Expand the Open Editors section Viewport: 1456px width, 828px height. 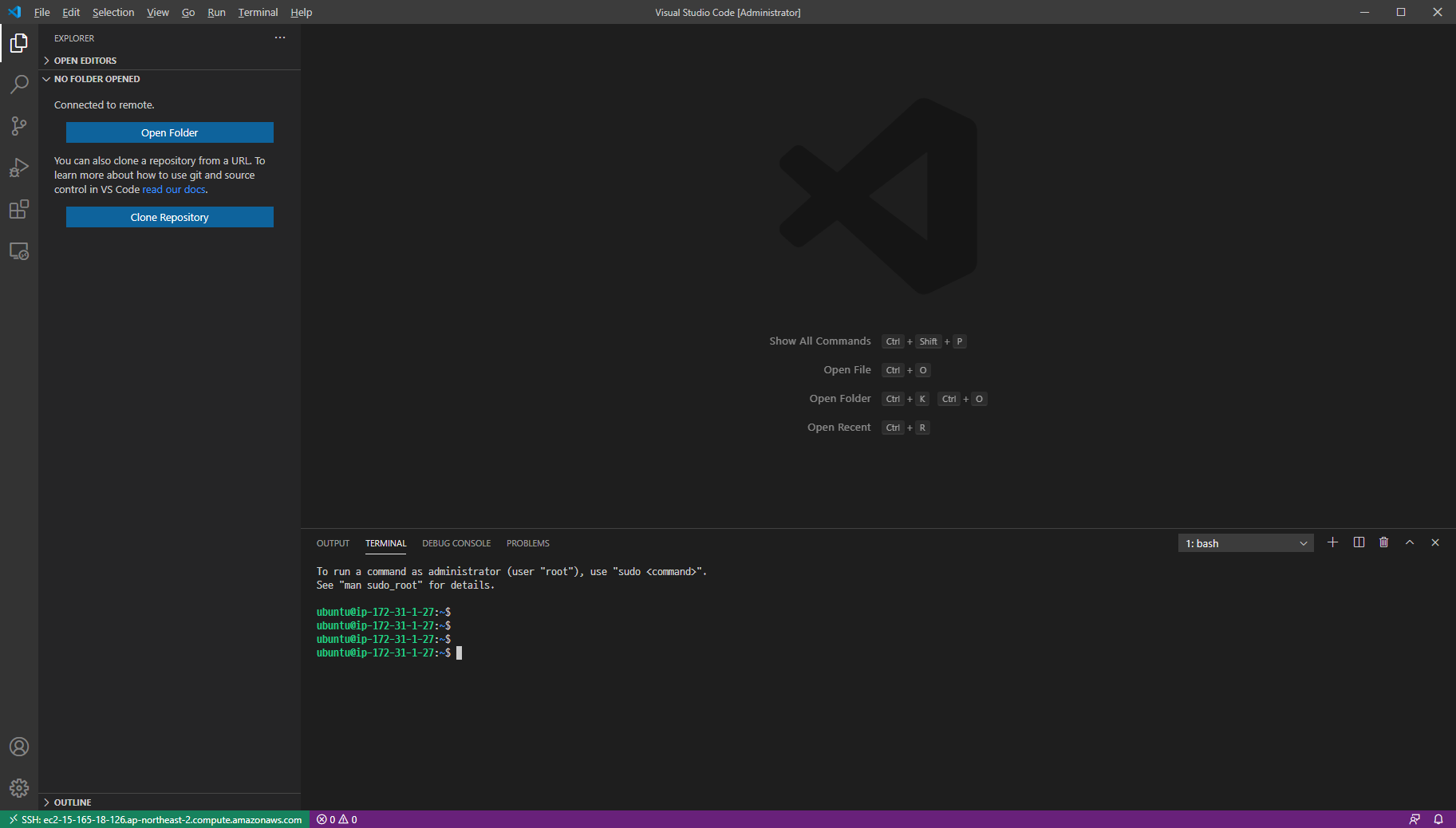point(169,61)
